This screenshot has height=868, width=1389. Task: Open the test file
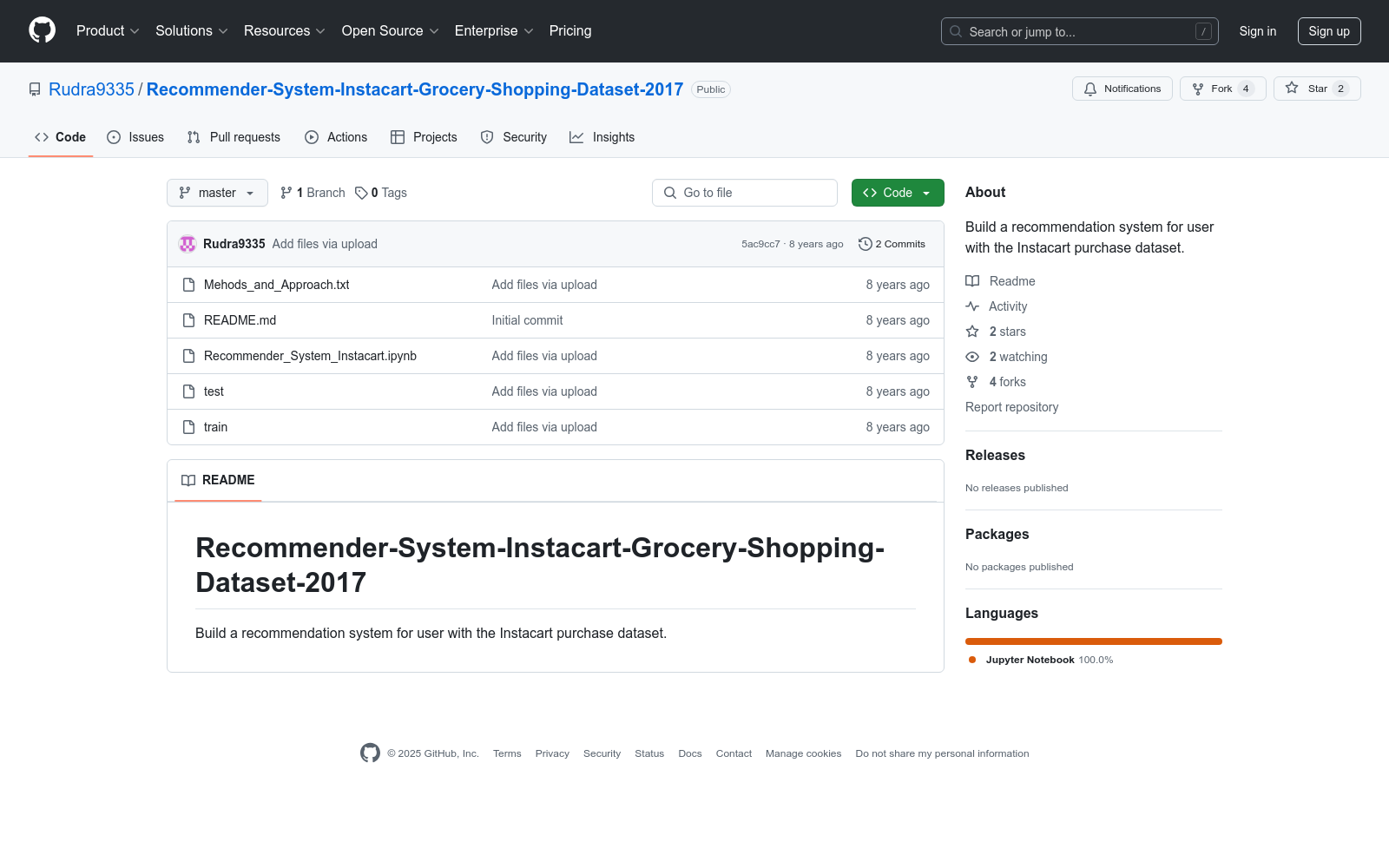[x=214, y=391]
